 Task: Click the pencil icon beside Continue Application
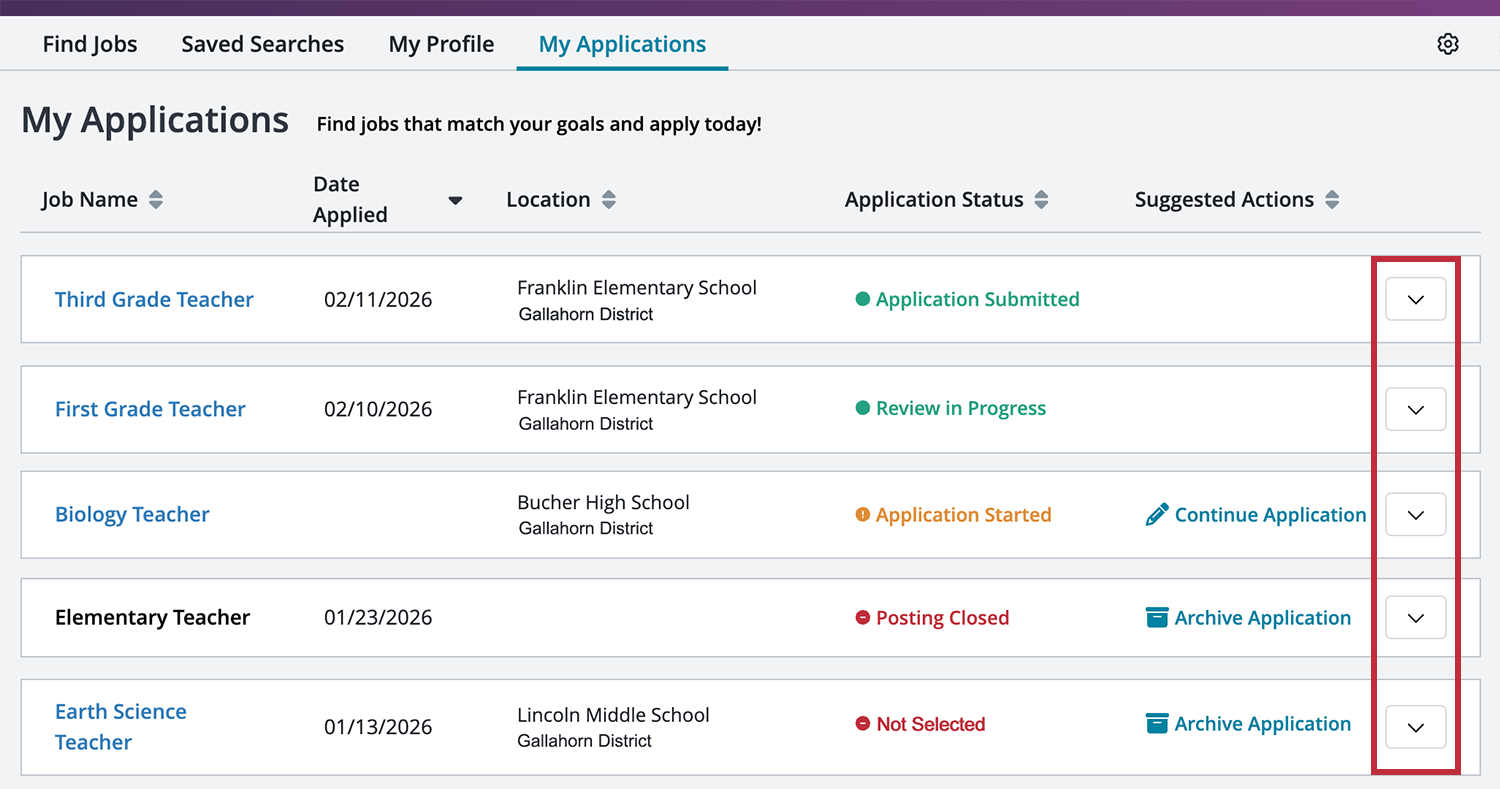(x=1157, y=514)
